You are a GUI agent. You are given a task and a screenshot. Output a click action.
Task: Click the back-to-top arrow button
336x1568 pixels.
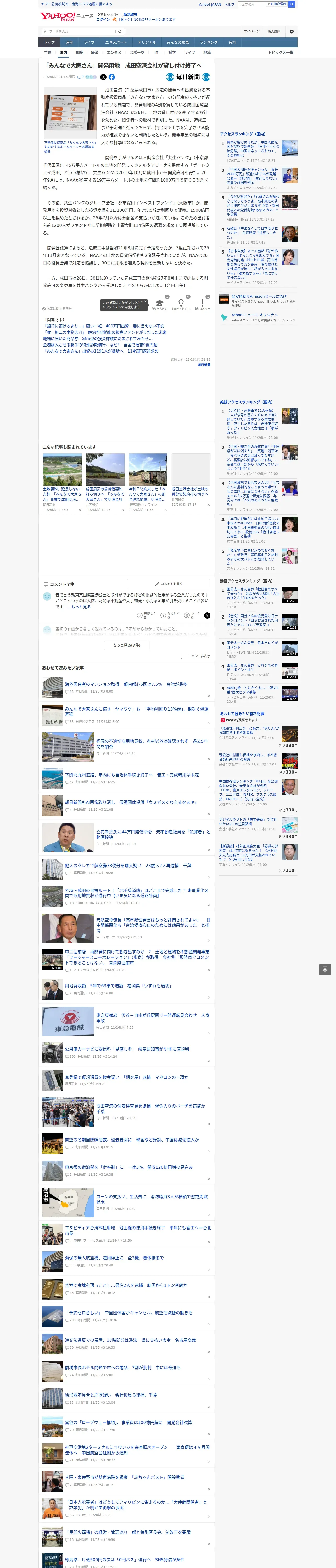325,969
